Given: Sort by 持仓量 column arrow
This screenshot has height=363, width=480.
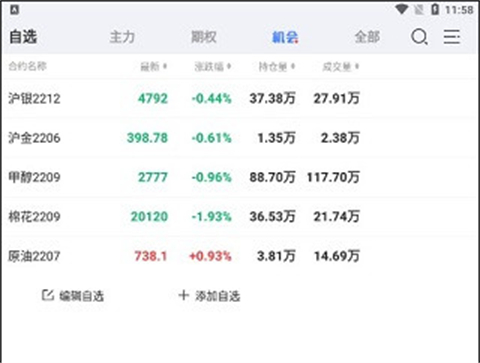Looking at the screenshot, I should coord(293,66).
